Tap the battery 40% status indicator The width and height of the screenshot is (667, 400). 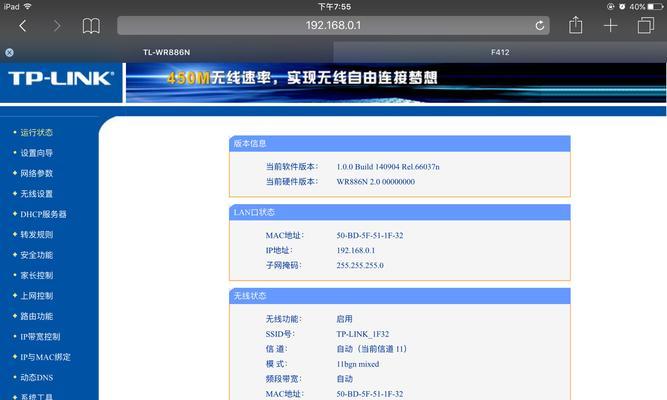646,7
